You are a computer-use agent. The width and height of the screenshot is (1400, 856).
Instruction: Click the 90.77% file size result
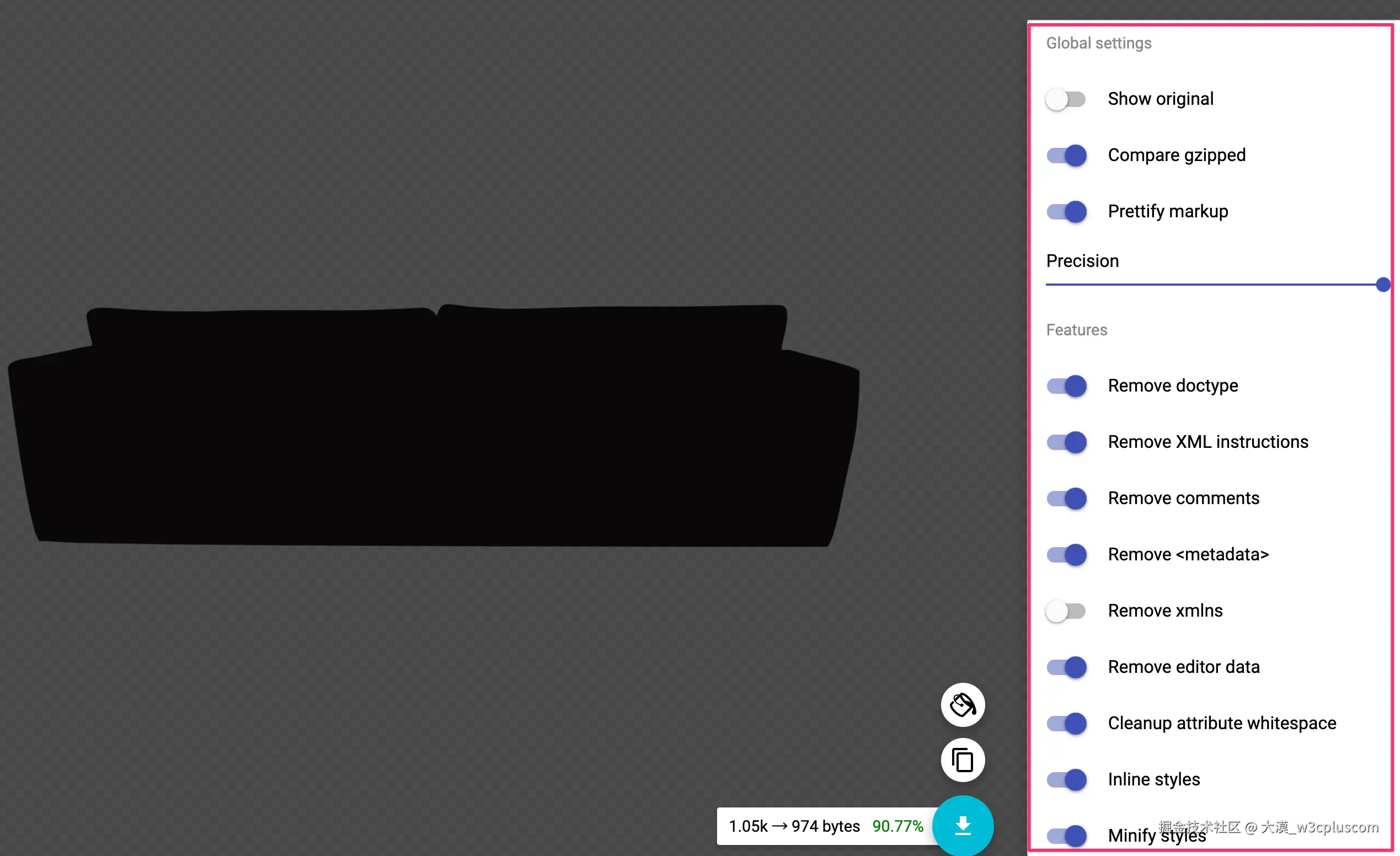pos(897,826)
